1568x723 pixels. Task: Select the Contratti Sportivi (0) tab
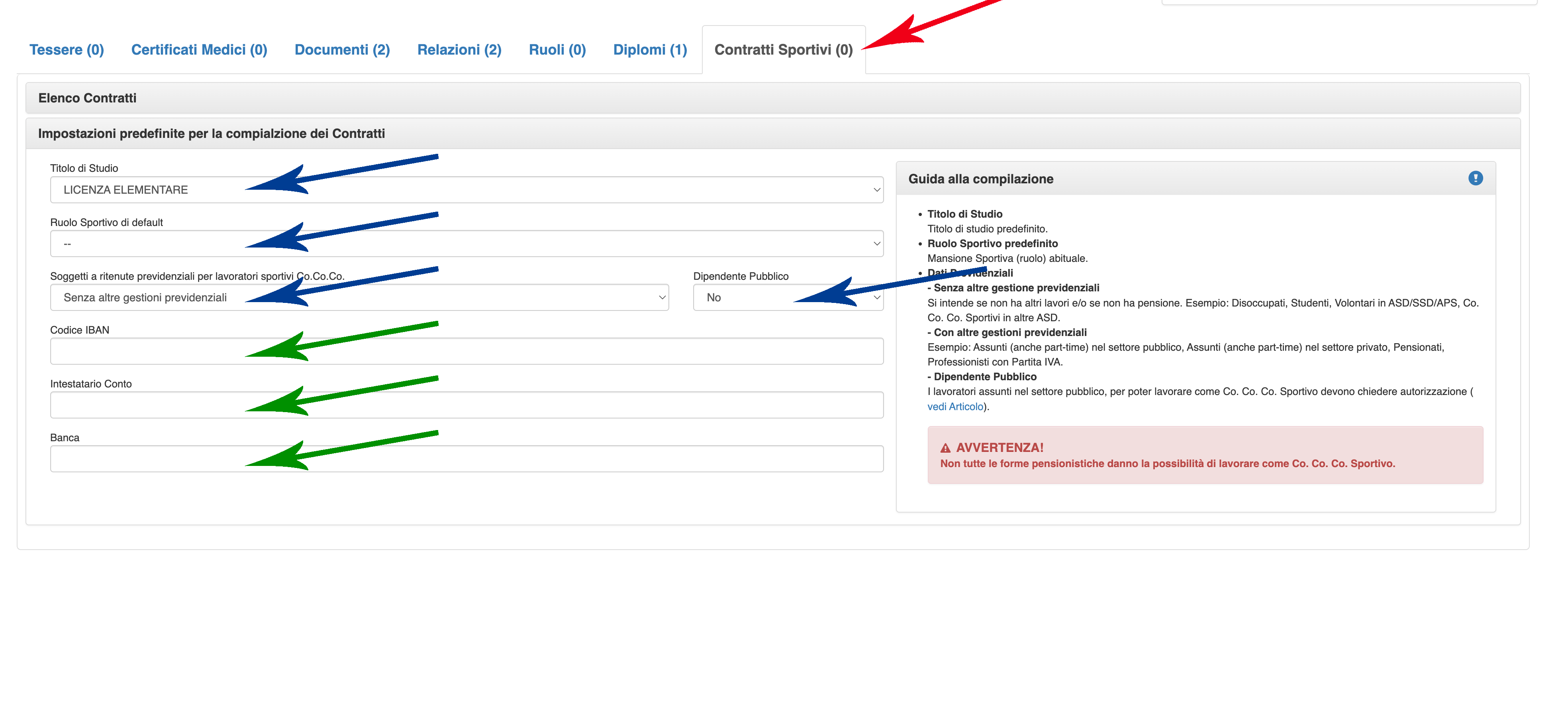click(783, 49)
